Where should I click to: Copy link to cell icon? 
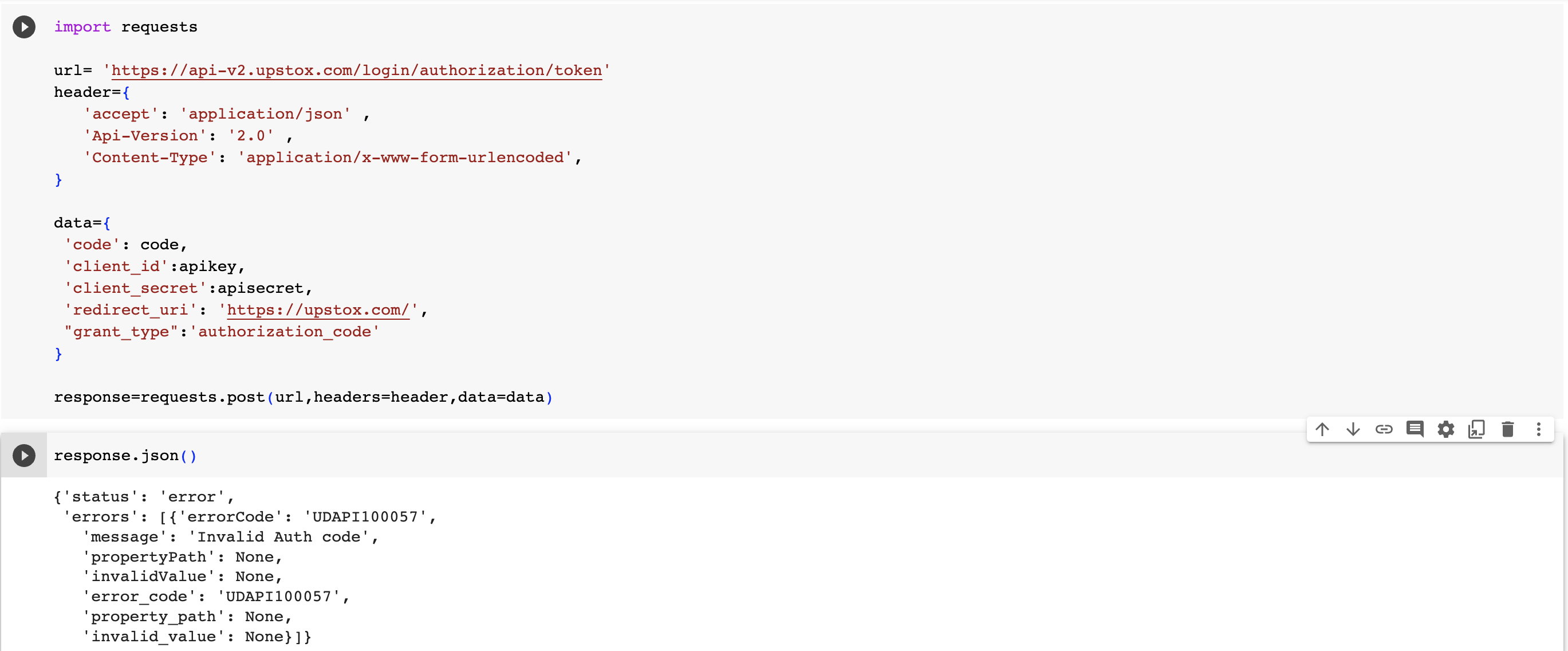coord(1384,429)
